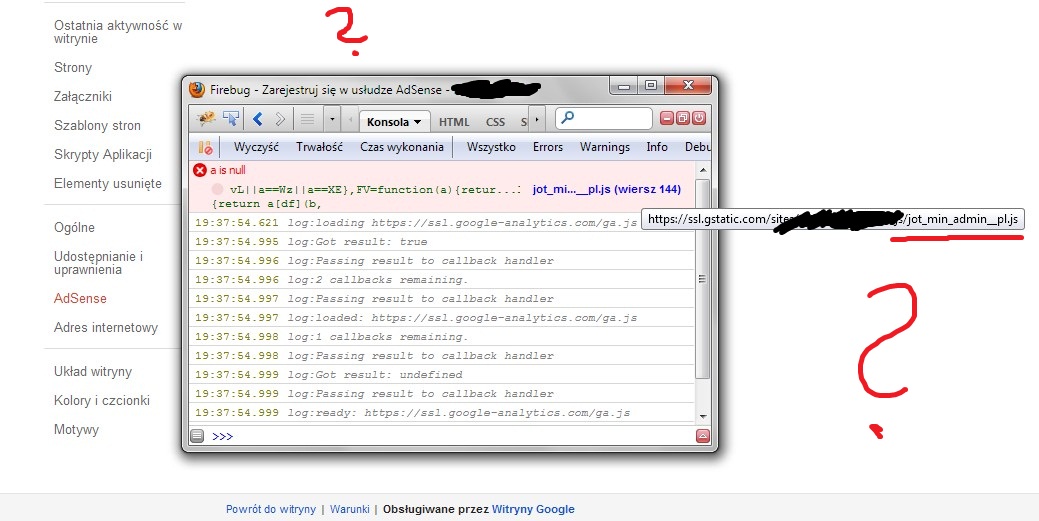Image resolution: width=1039 pixels, height=521 pixels.
Task: Open the Strony sidebar item
Action: tap(73, 68)
